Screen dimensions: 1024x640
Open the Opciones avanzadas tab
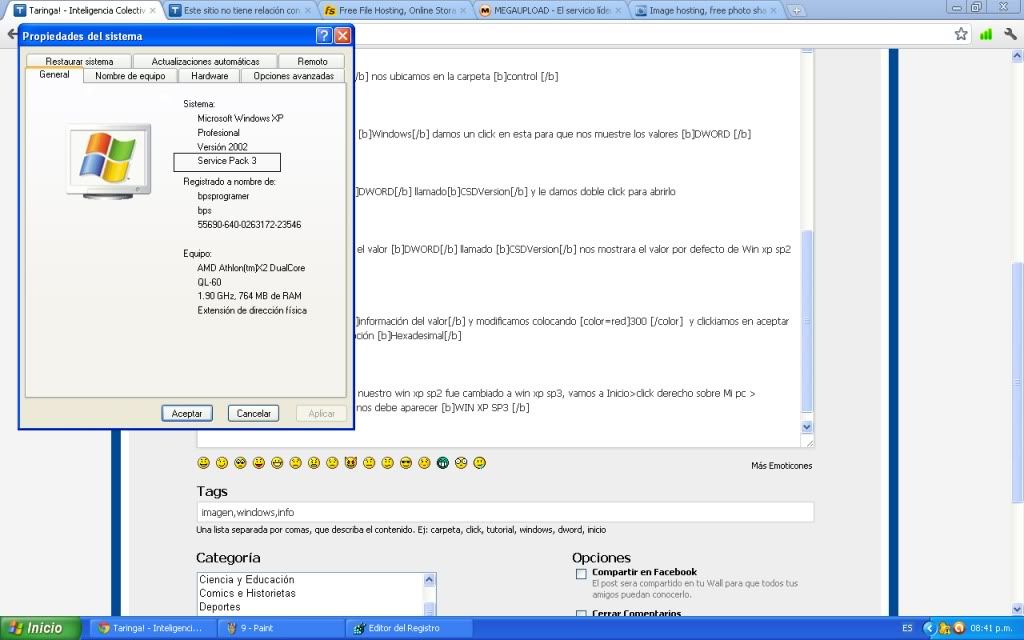pyautogui.click(x=293, y=76)
